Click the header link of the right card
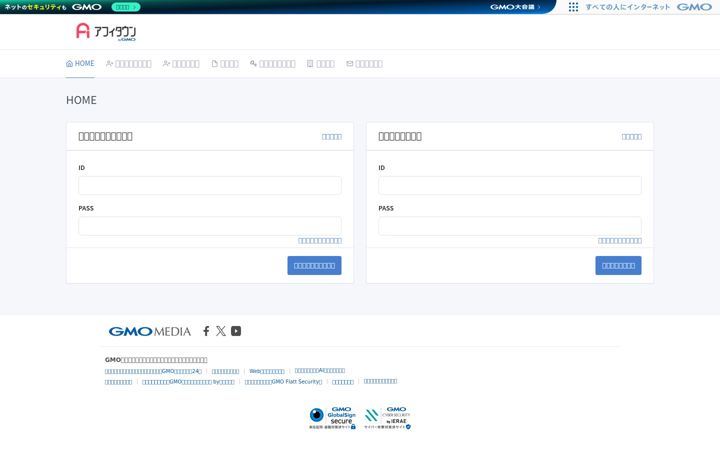The height and width of the screenshot is (450, 720). [632, 136]
